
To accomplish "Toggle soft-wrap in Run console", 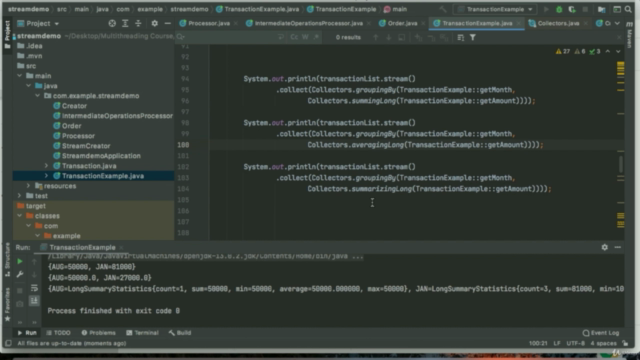I will [34, 288].
